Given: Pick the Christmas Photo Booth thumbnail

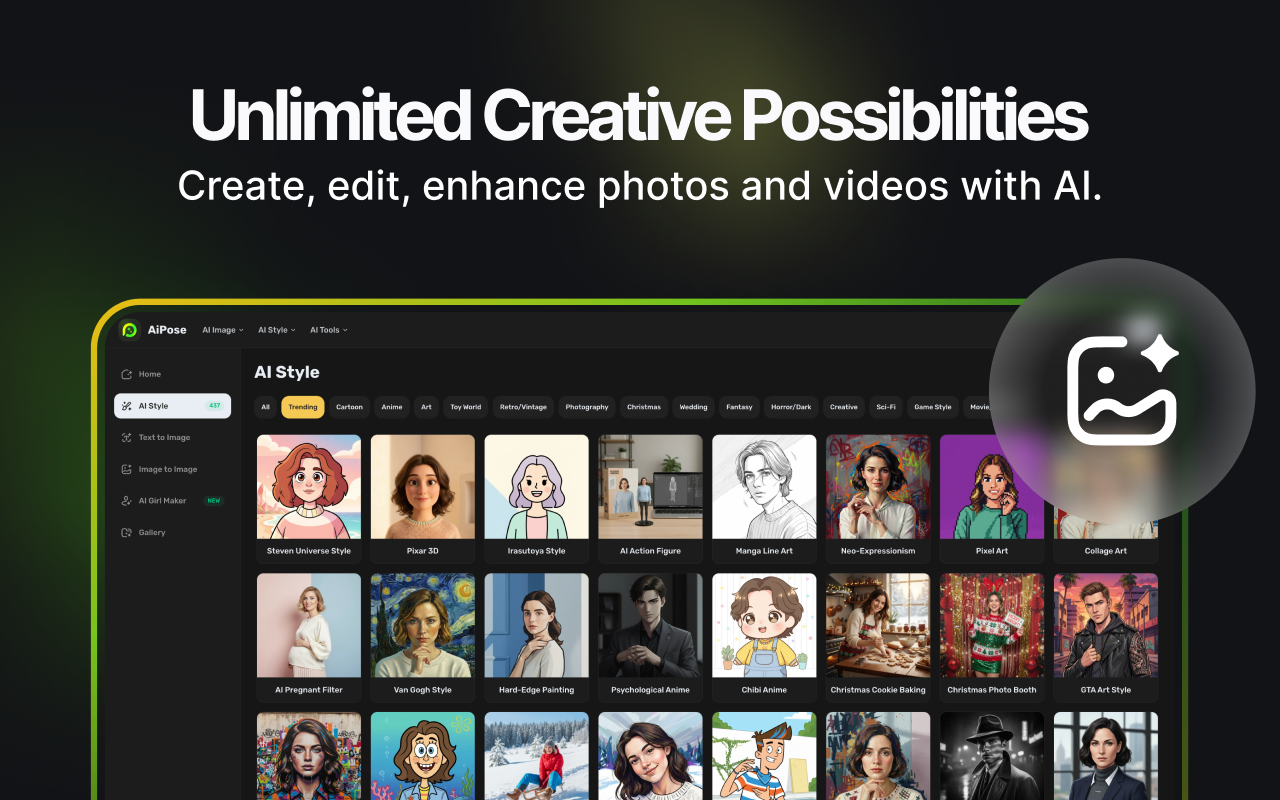Looking at the screenshot, I should [x=992, y=626].
